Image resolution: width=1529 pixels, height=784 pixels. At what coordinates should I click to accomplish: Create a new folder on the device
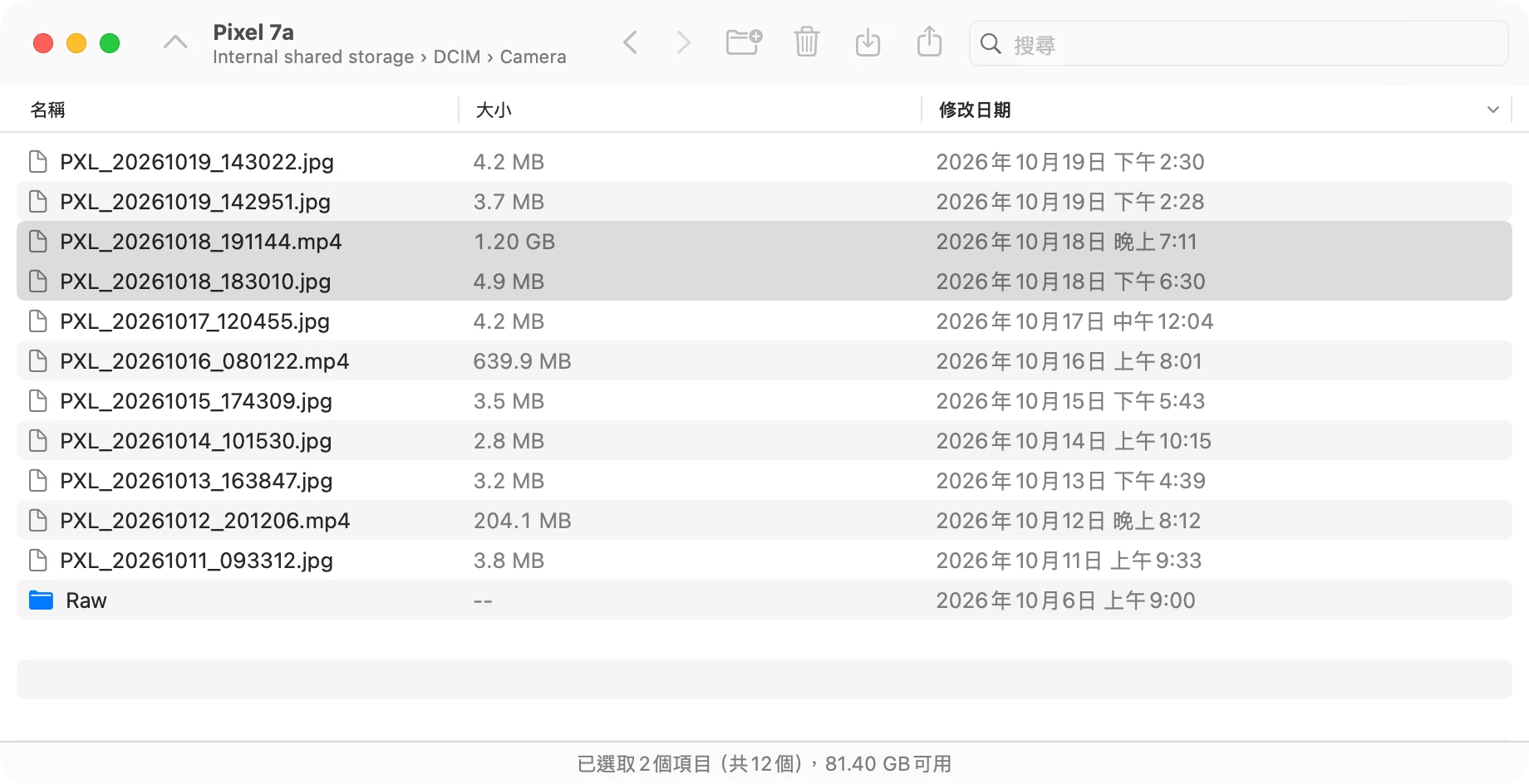click(744, 42)
